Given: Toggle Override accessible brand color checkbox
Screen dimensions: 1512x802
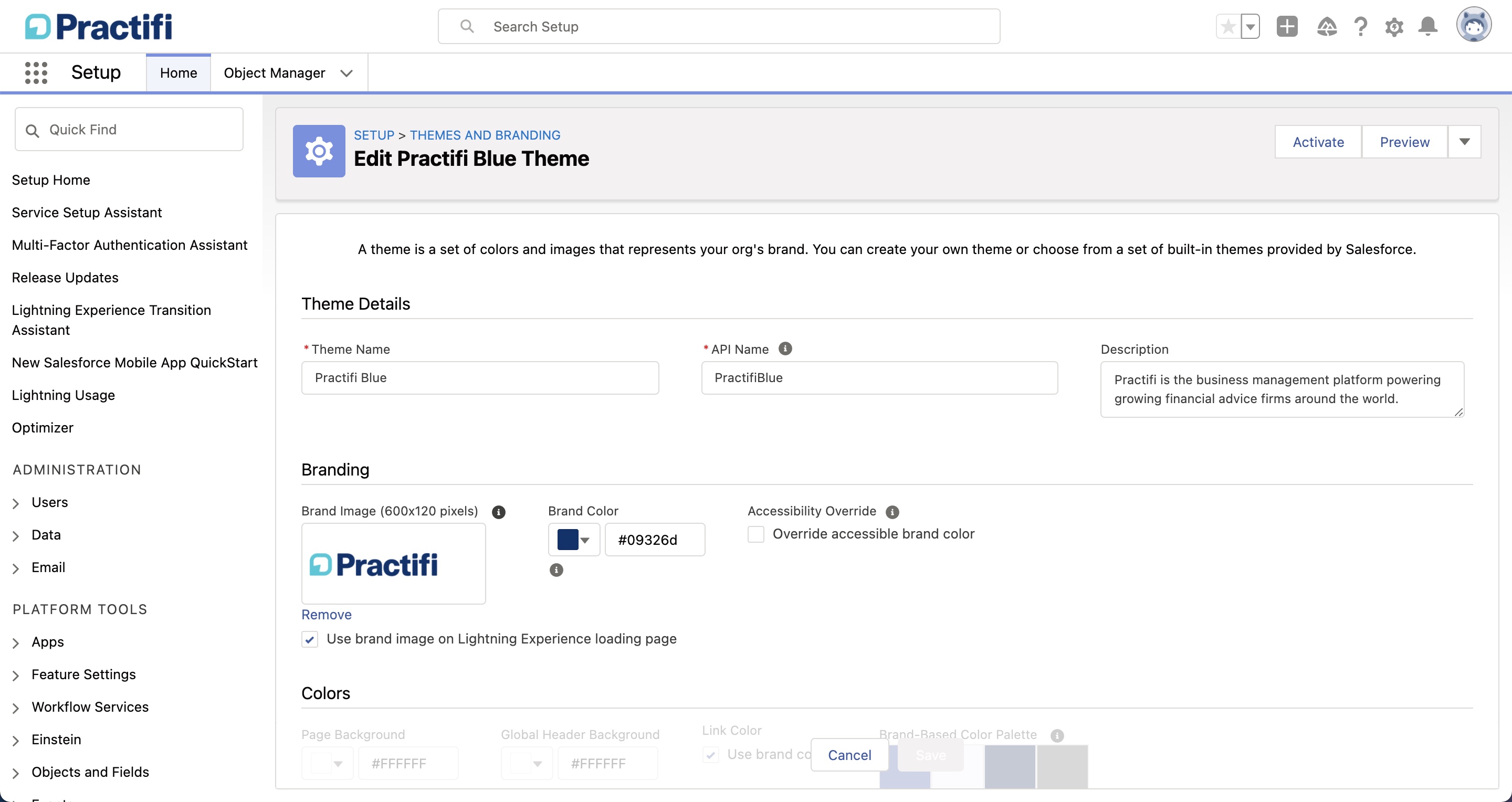Looking at the screenshot, I should (x=755, y=534).
